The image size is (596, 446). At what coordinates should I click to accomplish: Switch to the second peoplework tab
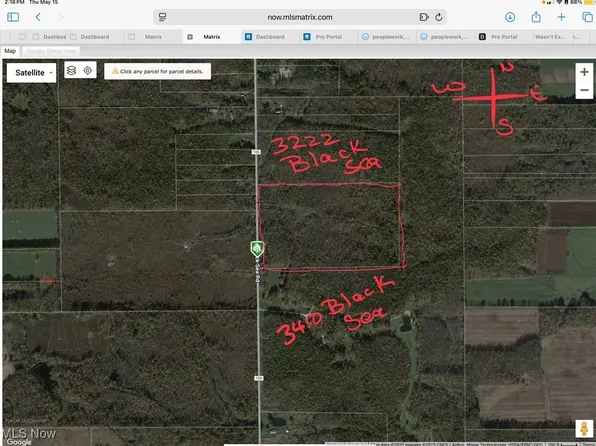pos(445,37)
